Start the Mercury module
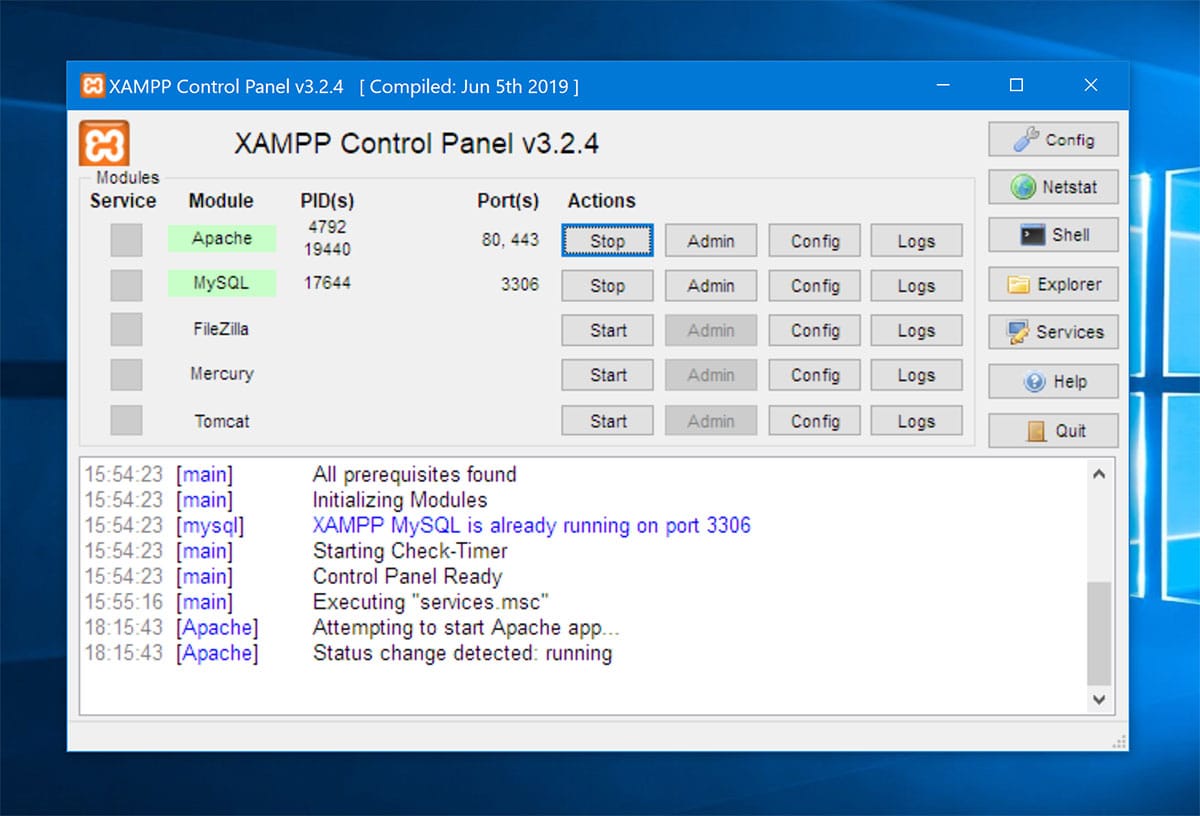 click(607, 375)
